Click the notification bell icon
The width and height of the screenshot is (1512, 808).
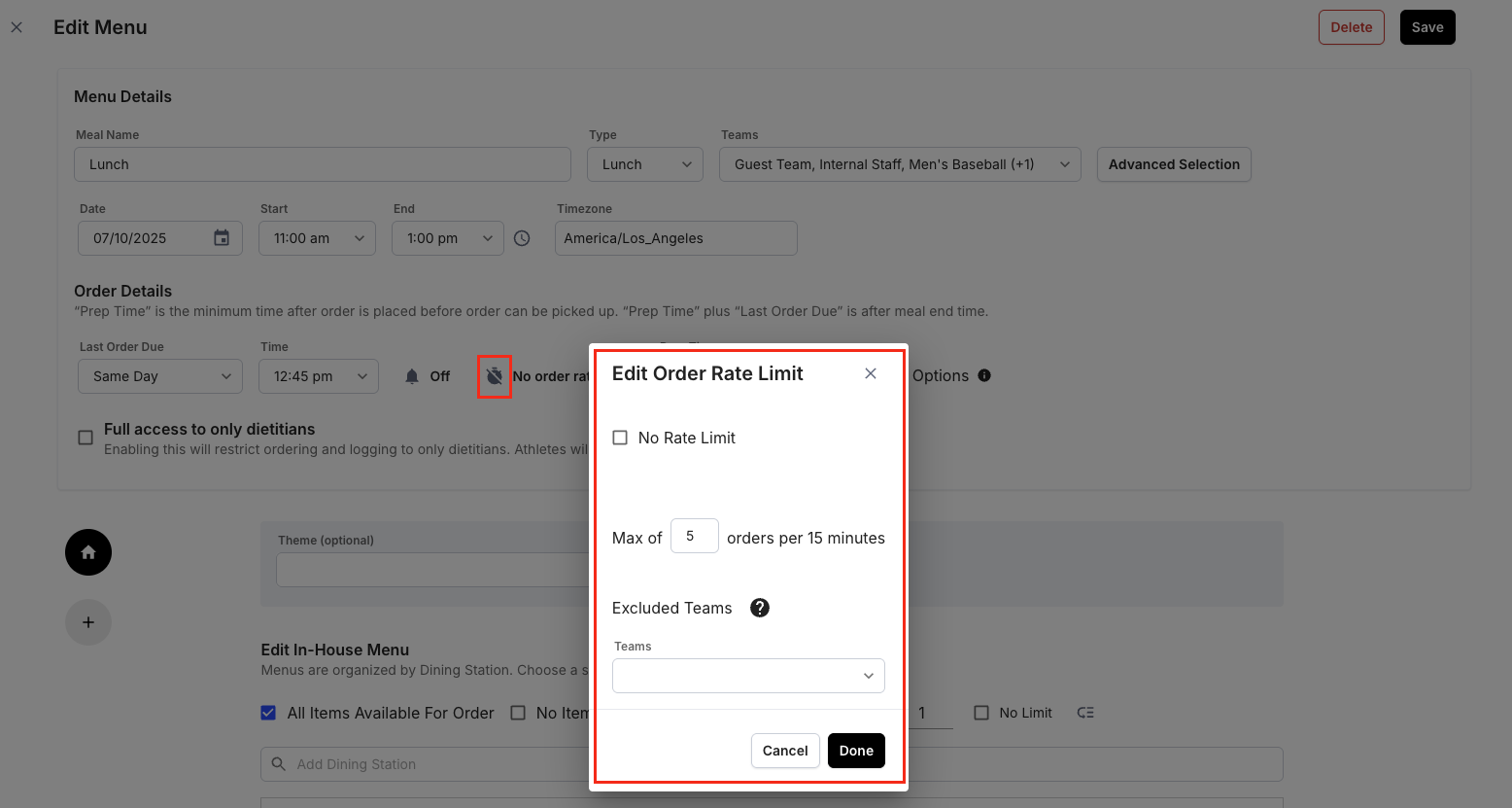[x=412, y=376]
